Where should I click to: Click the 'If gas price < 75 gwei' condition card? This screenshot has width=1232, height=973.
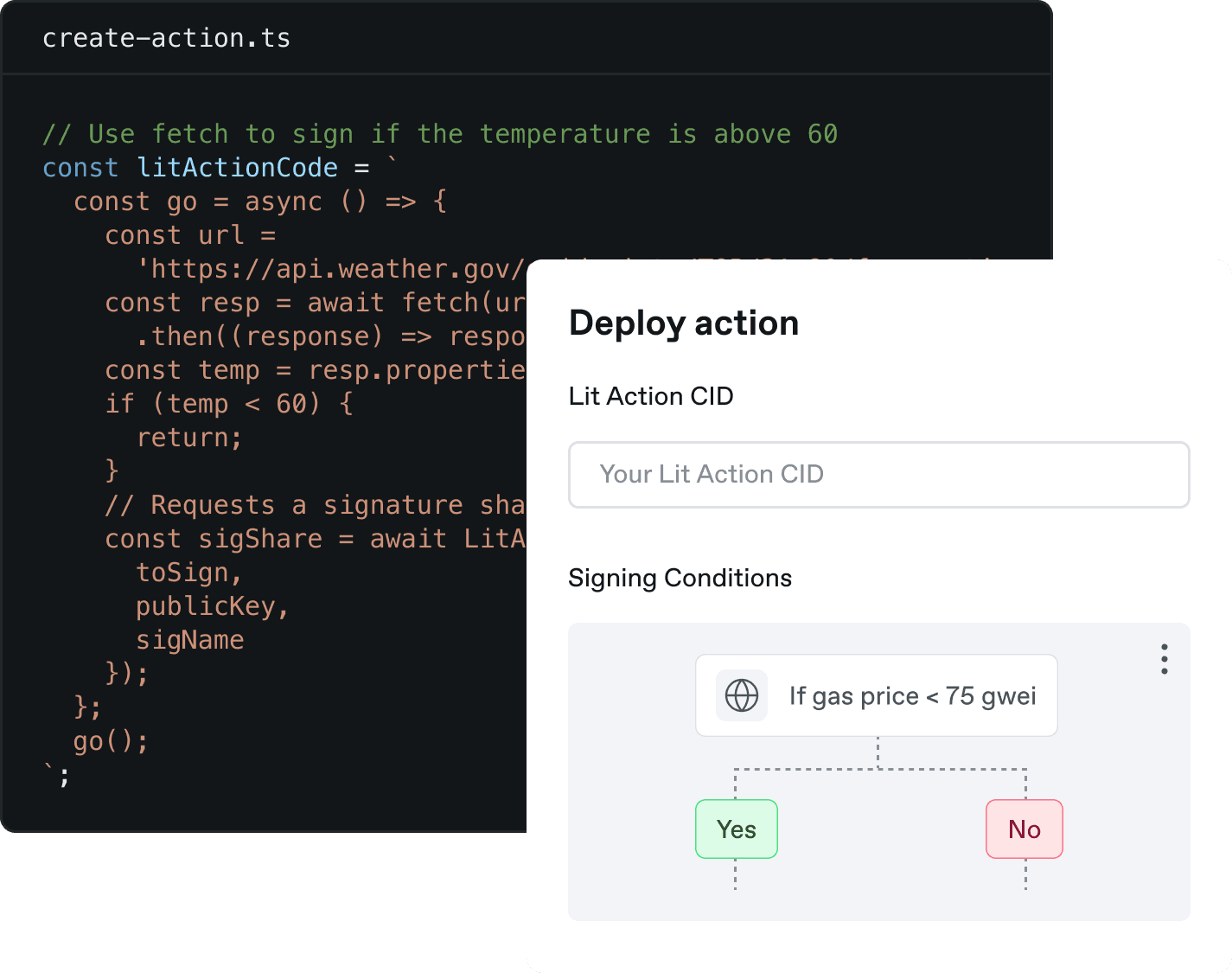877,695
